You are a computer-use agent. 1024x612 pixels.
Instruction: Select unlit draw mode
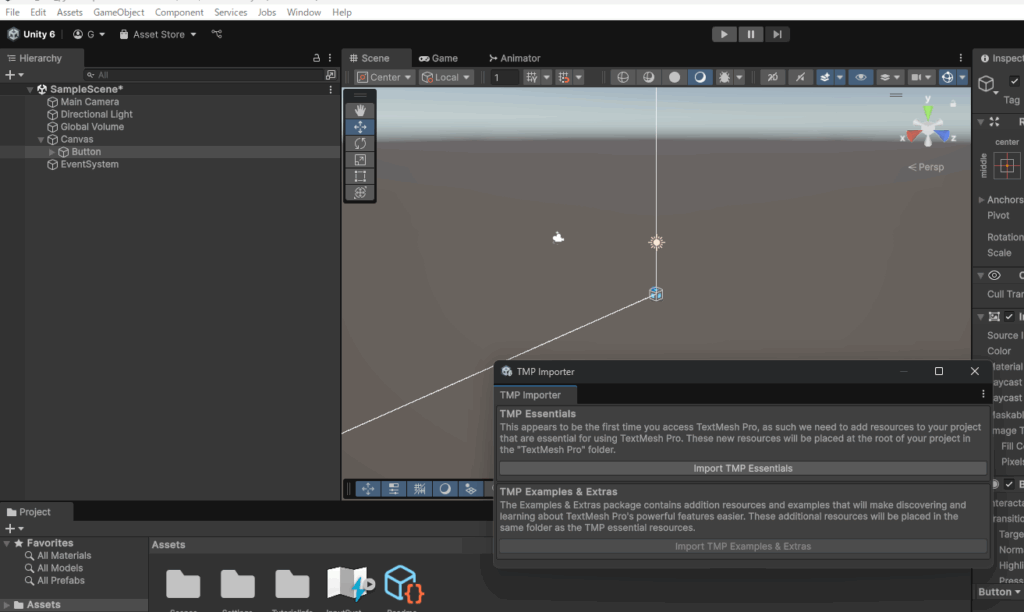coord(674,77)
